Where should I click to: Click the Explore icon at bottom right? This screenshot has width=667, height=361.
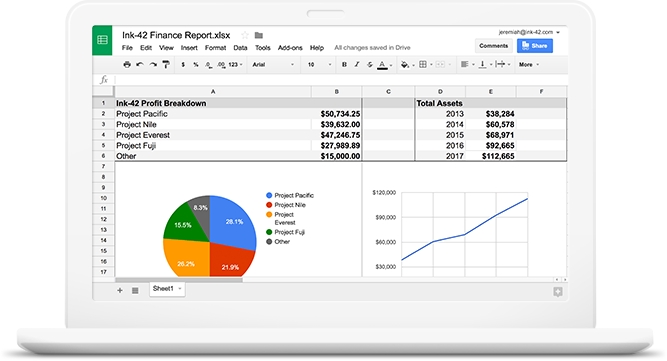(558, 292)
